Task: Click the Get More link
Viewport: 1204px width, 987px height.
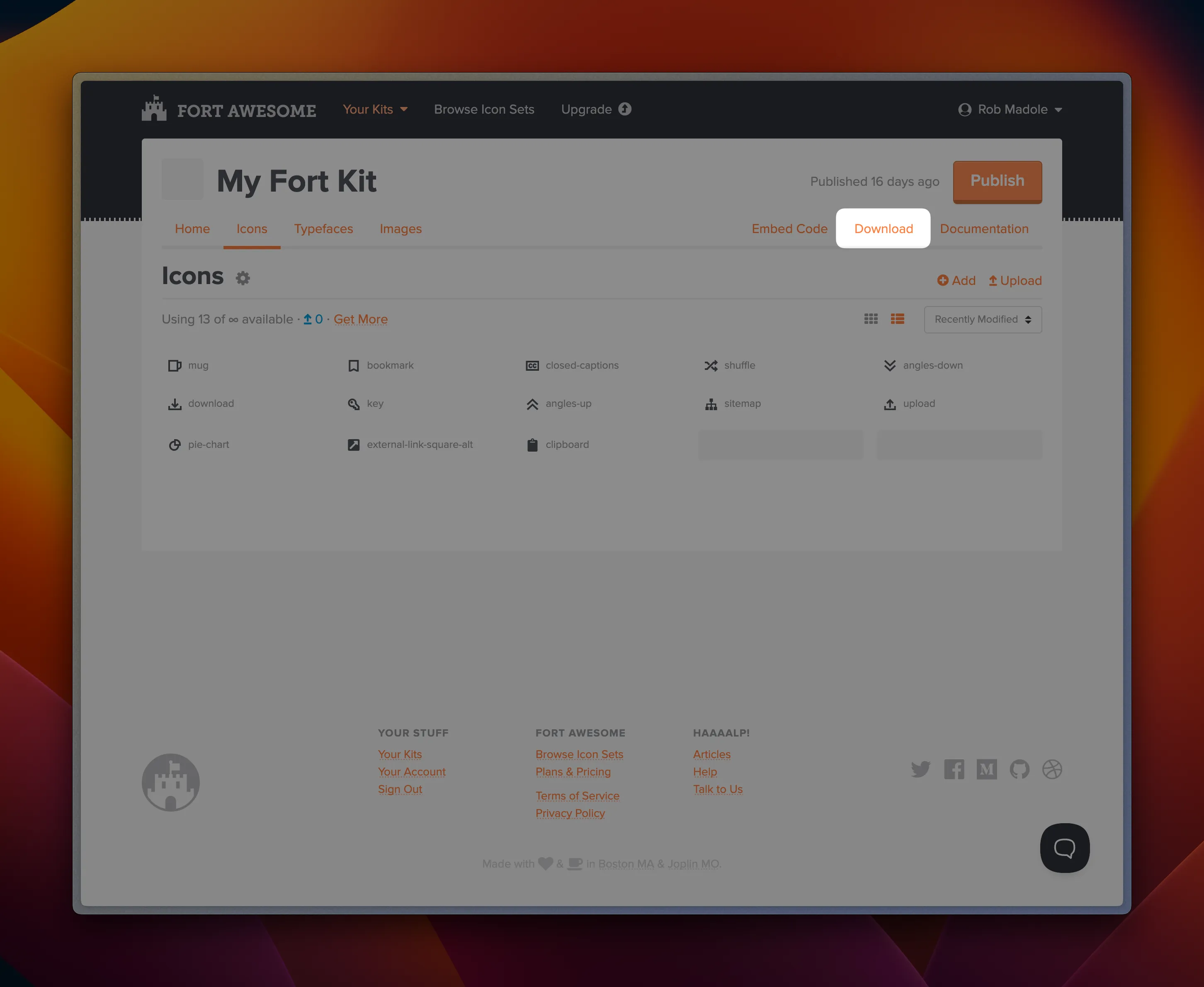Action: [360, 319]
